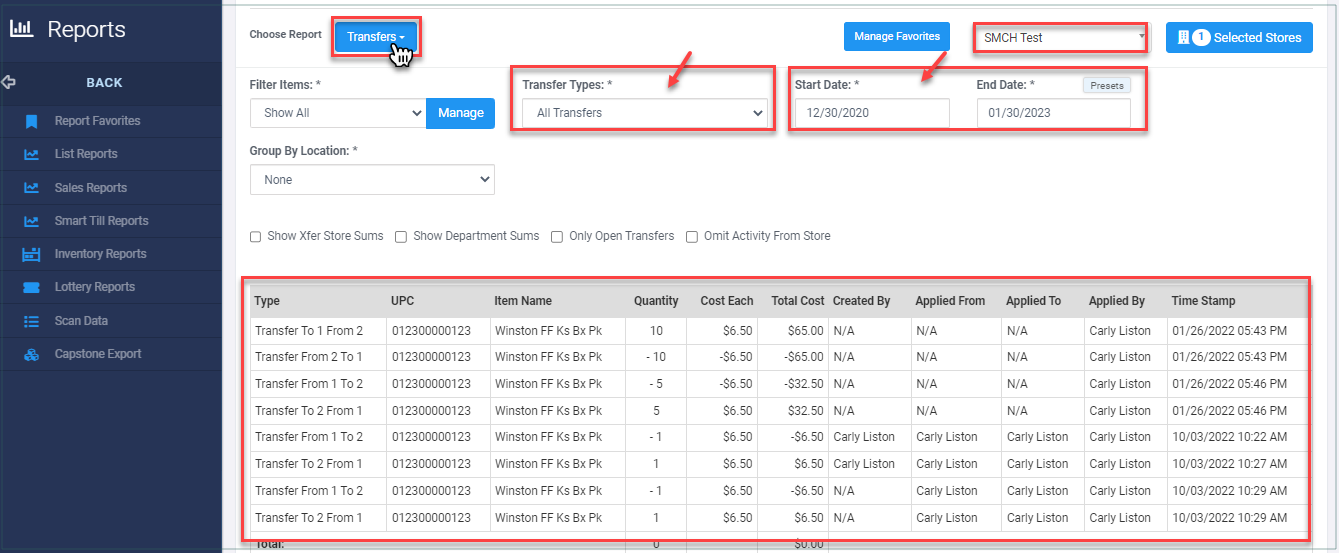The image size is (1339, 553).
Task: Click the Scan Data list icon
Action: click(x=31, y=321)
